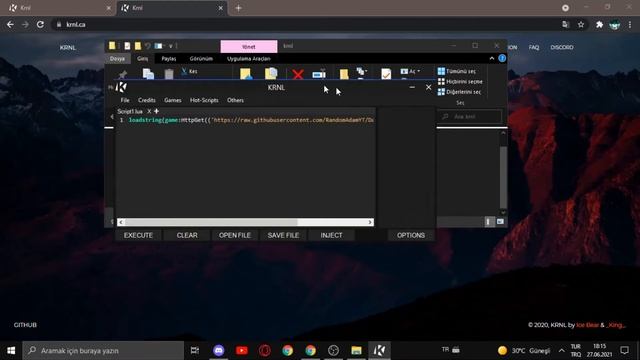Click the scroll right arrow in editor
This screenshot has width=640, height=360.
point(370,222)
